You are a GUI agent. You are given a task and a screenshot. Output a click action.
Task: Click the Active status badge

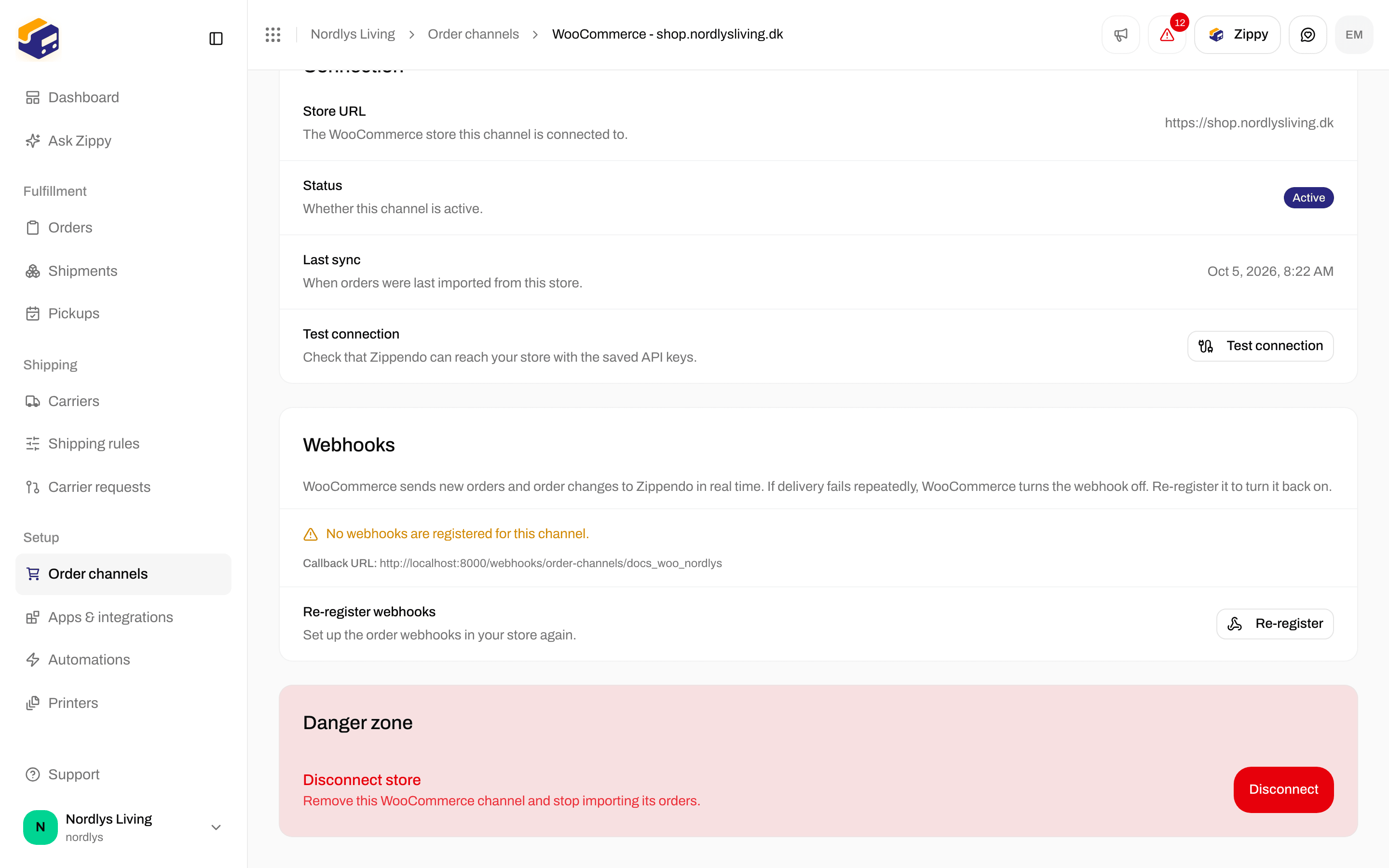[1308, 198]
